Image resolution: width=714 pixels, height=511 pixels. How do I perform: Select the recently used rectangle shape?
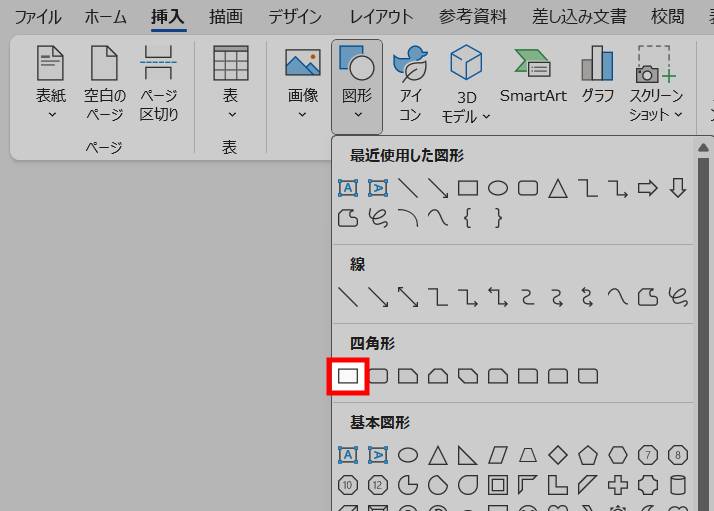click(468, 188)
